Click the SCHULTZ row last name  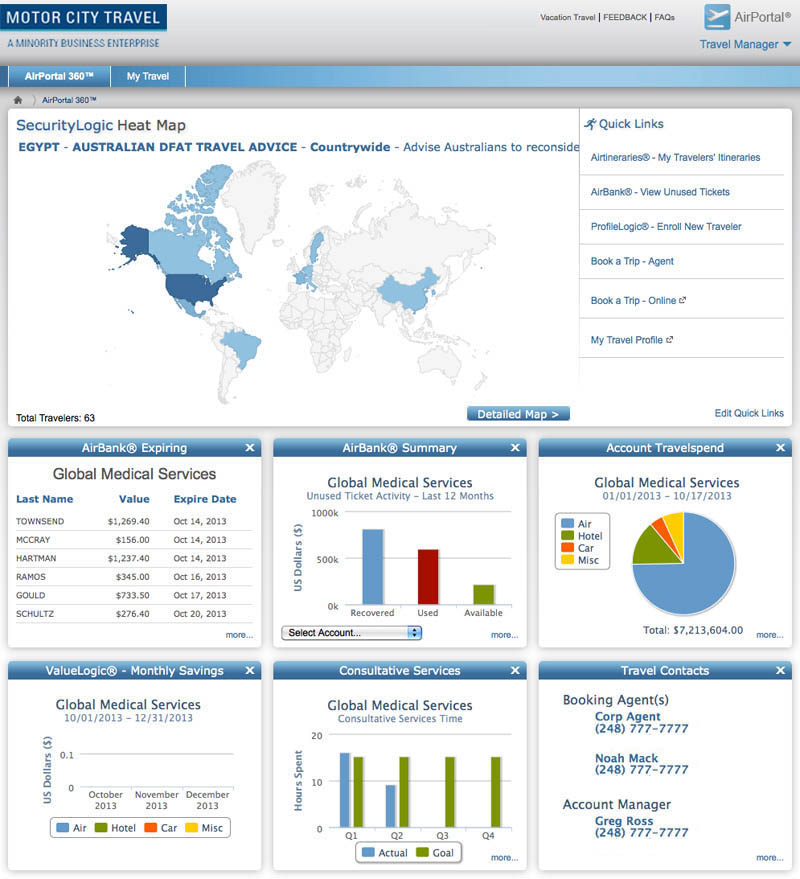coord(35,614)
